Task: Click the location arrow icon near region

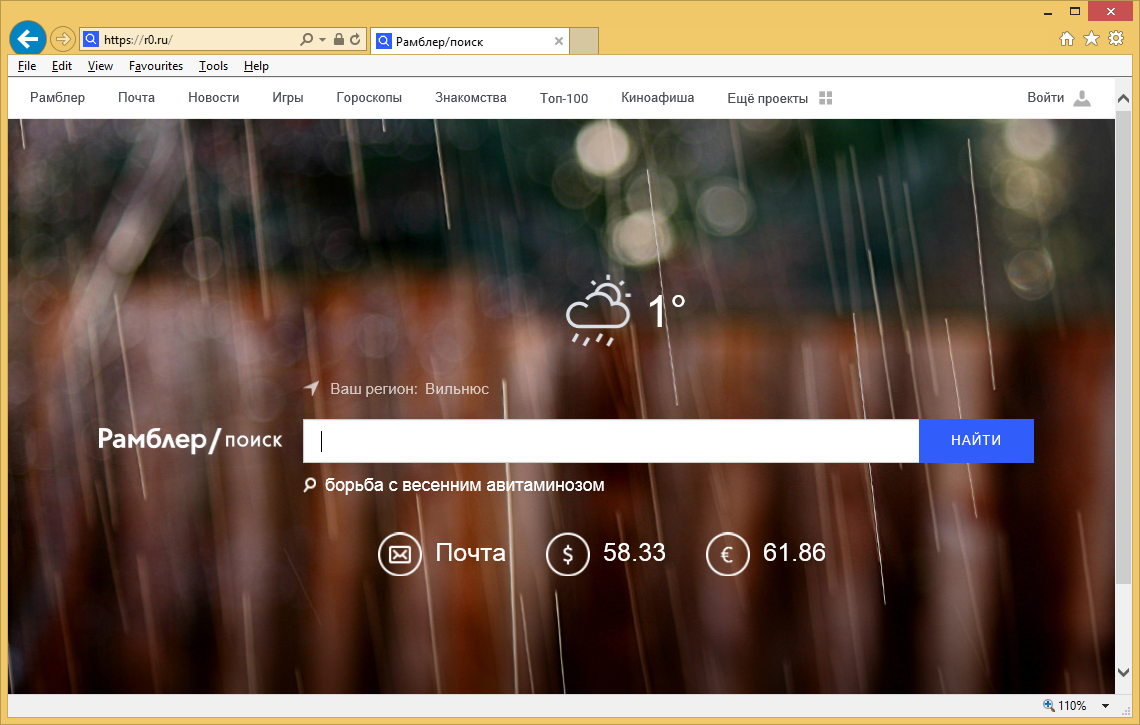Action: click(311, 388)
